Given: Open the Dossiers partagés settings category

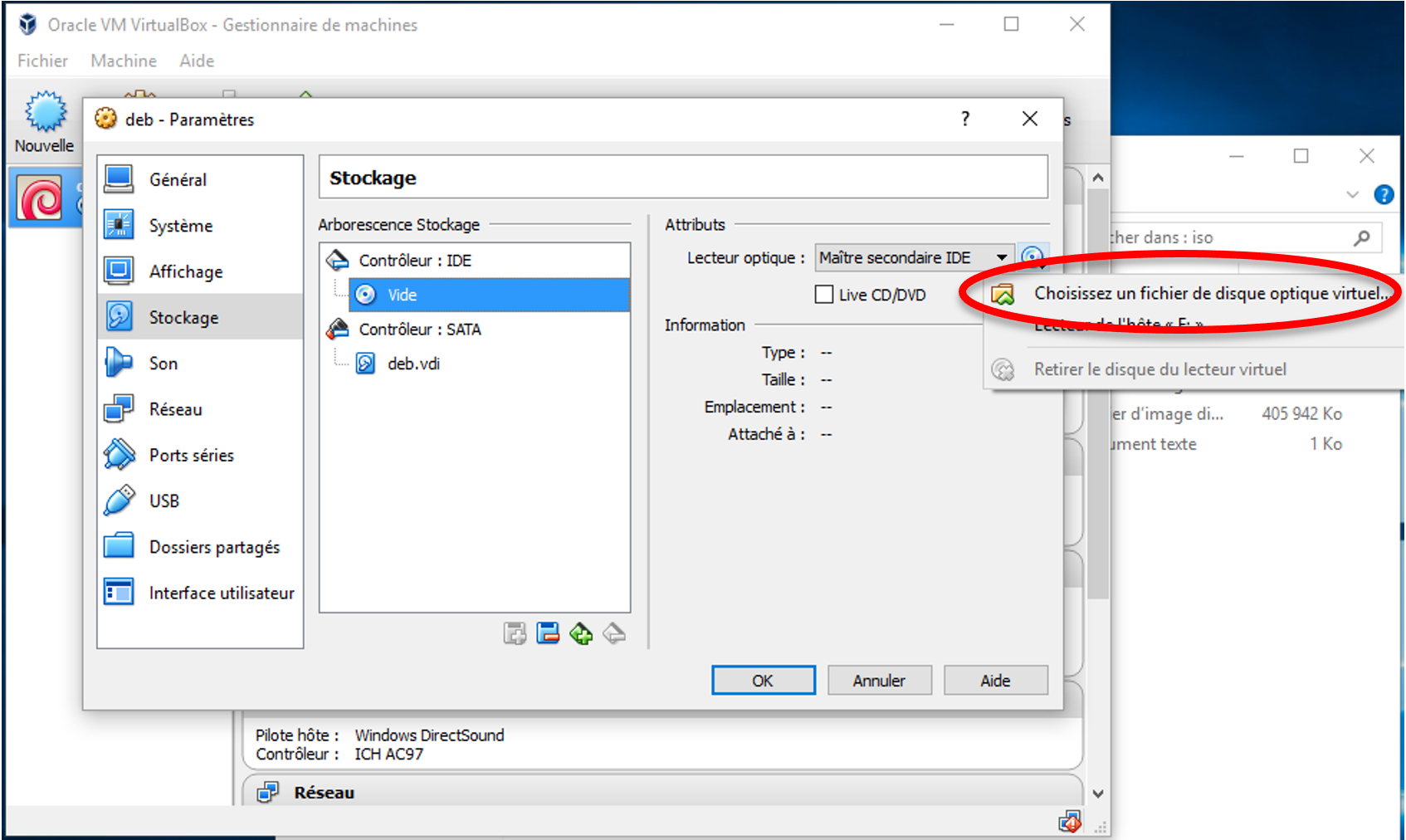Looking at the screenshot, I should [200, 547].
